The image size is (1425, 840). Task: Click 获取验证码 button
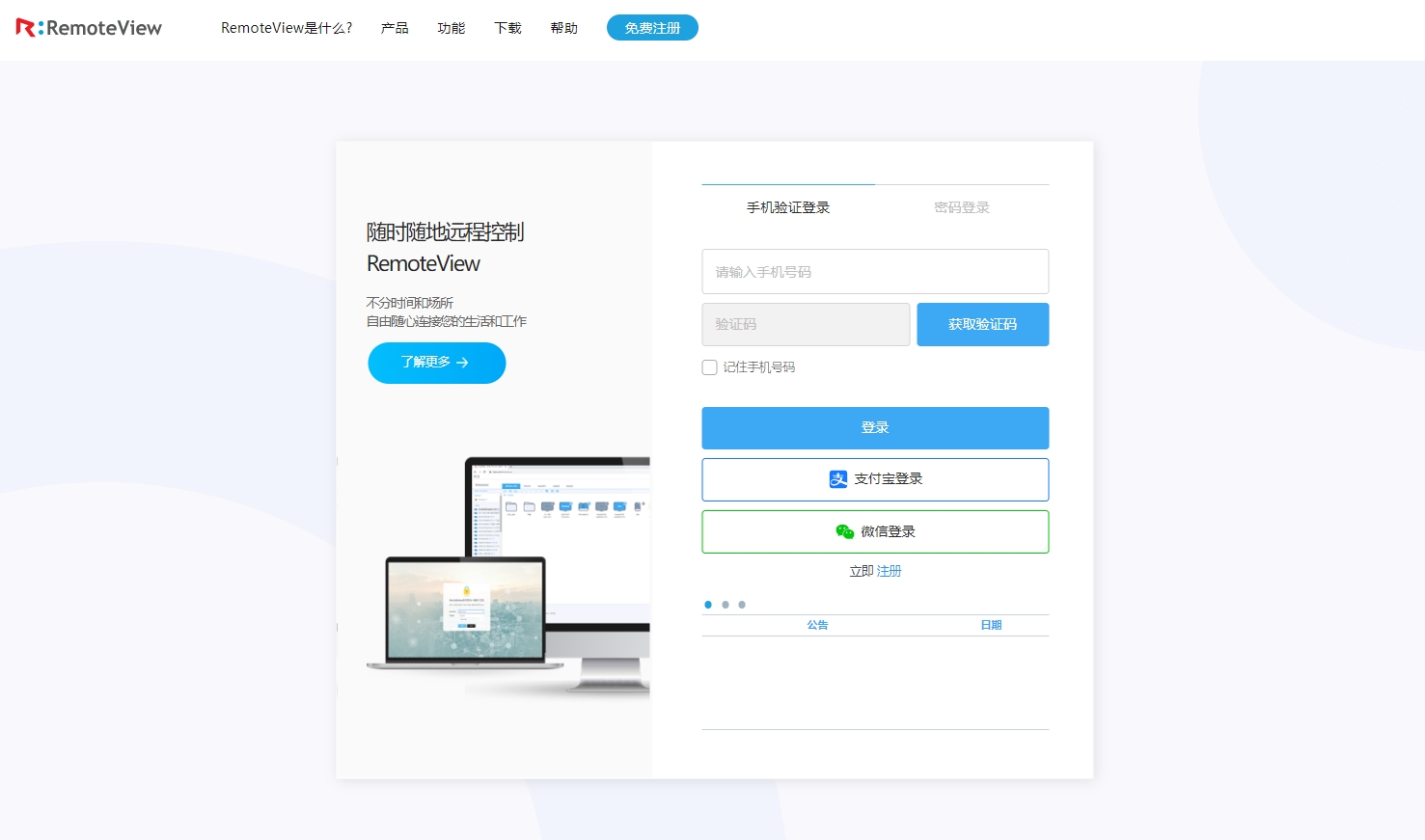pos(982,324)
